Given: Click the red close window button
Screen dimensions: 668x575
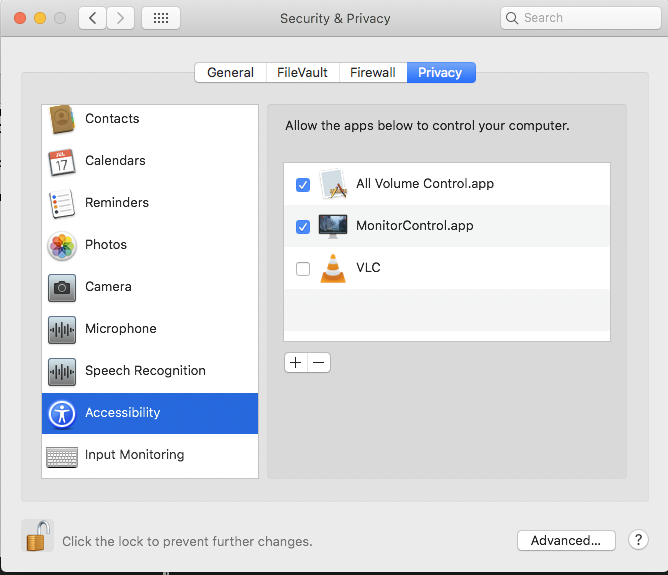Looking at the screenshot, I should coord(20,18).
